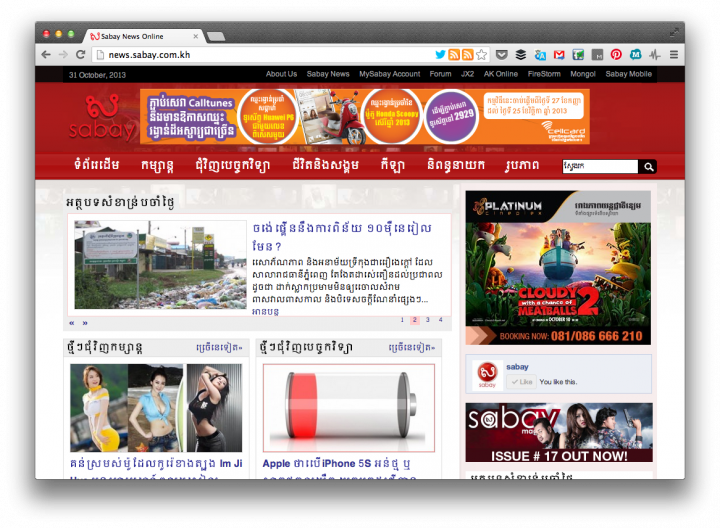
Task: Open the About Us link
Action: pos(281,74)
